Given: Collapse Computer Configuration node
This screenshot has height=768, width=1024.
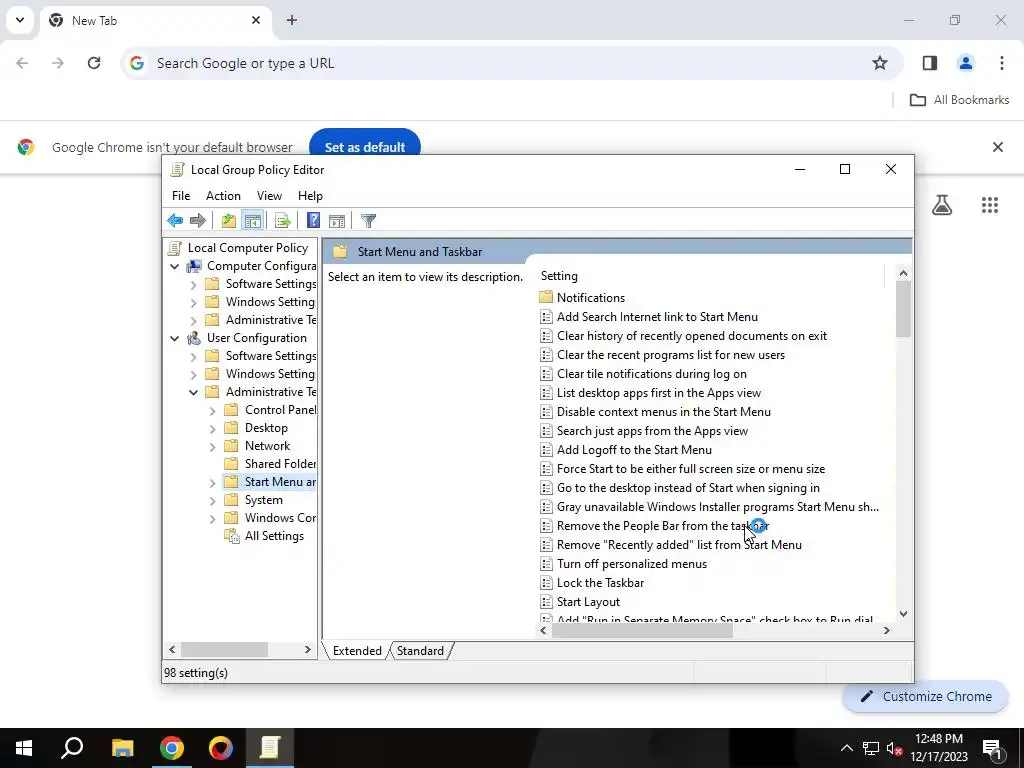Looking at the screenshot, I should [174, 266].
